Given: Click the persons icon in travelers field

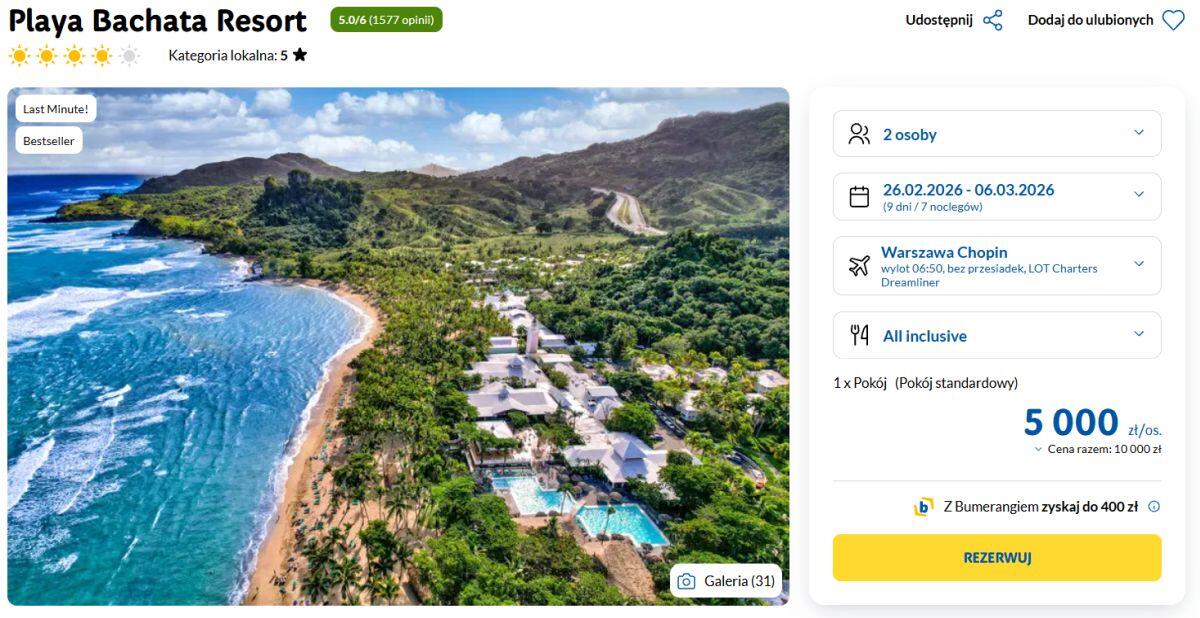Looking at the screenshot, I should pos(859,134).
